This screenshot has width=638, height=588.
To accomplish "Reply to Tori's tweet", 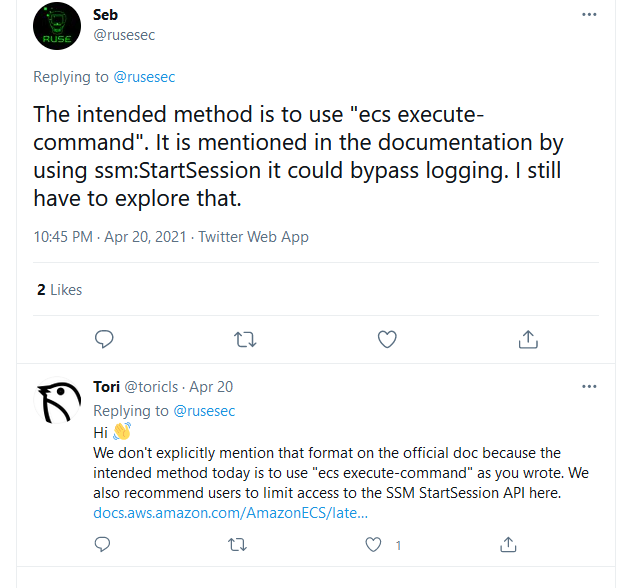I will pyautogui.click(x=102, y=545).
